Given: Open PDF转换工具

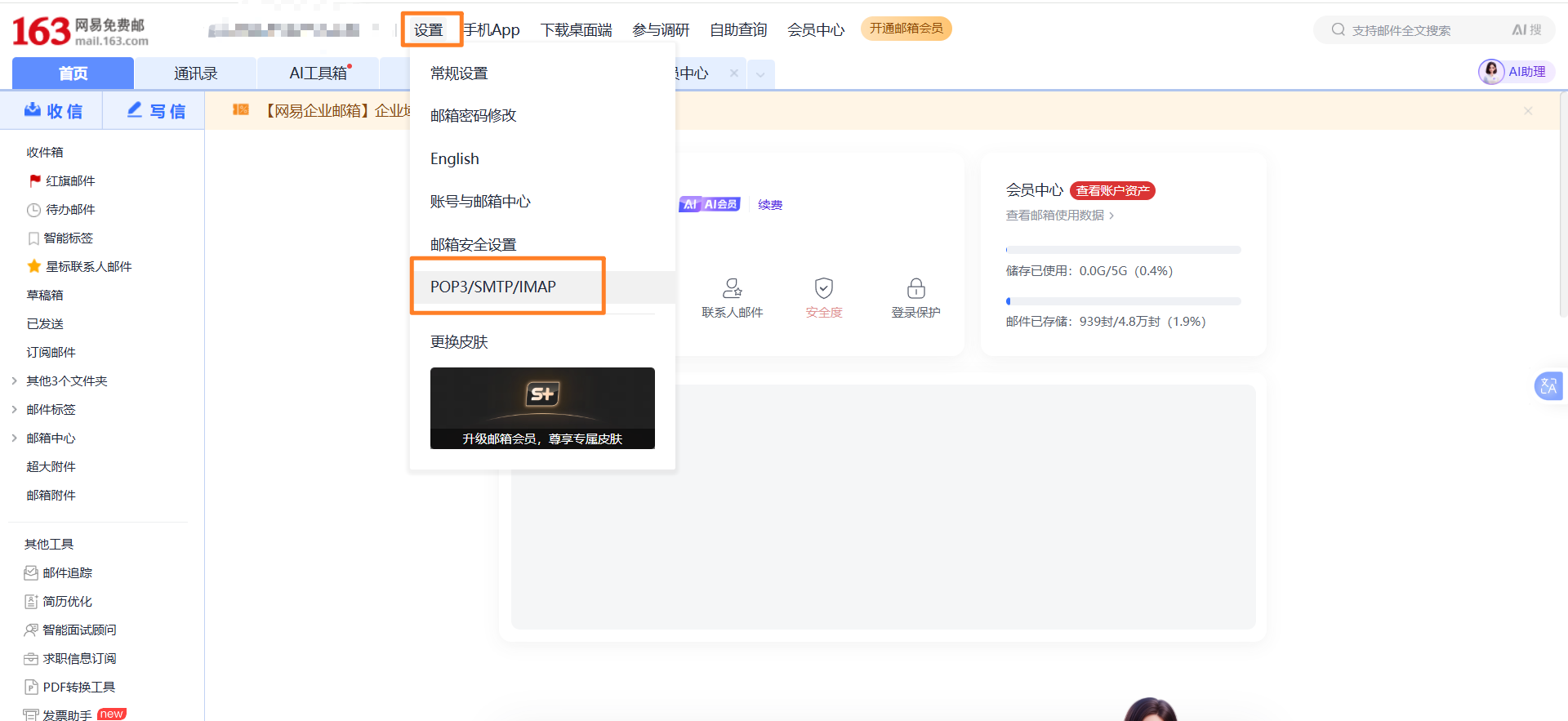Looking at the screenshot, I should click(x=69, y=687).
